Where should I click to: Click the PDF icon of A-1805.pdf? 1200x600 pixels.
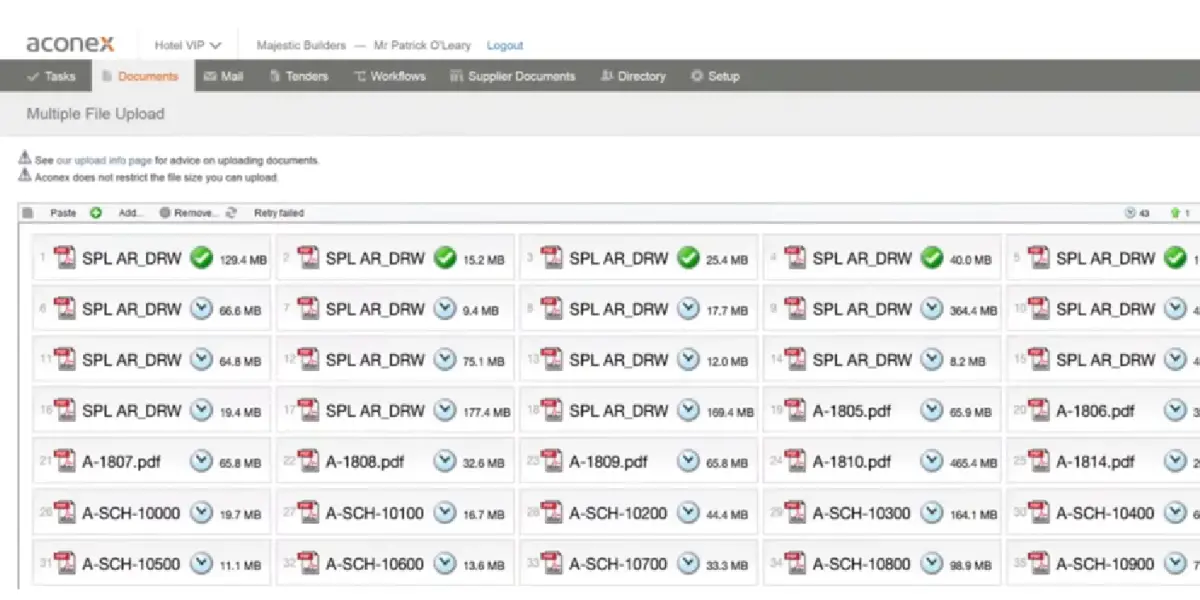coord(796,410)
